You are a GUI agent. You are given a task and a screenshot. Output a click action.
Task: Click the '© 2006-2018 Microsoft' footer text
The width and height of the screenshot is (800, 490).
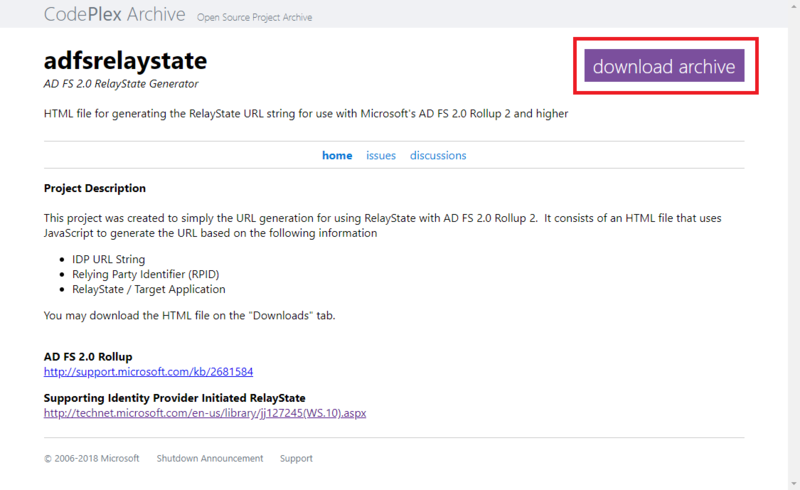click(x=91, y=458)
